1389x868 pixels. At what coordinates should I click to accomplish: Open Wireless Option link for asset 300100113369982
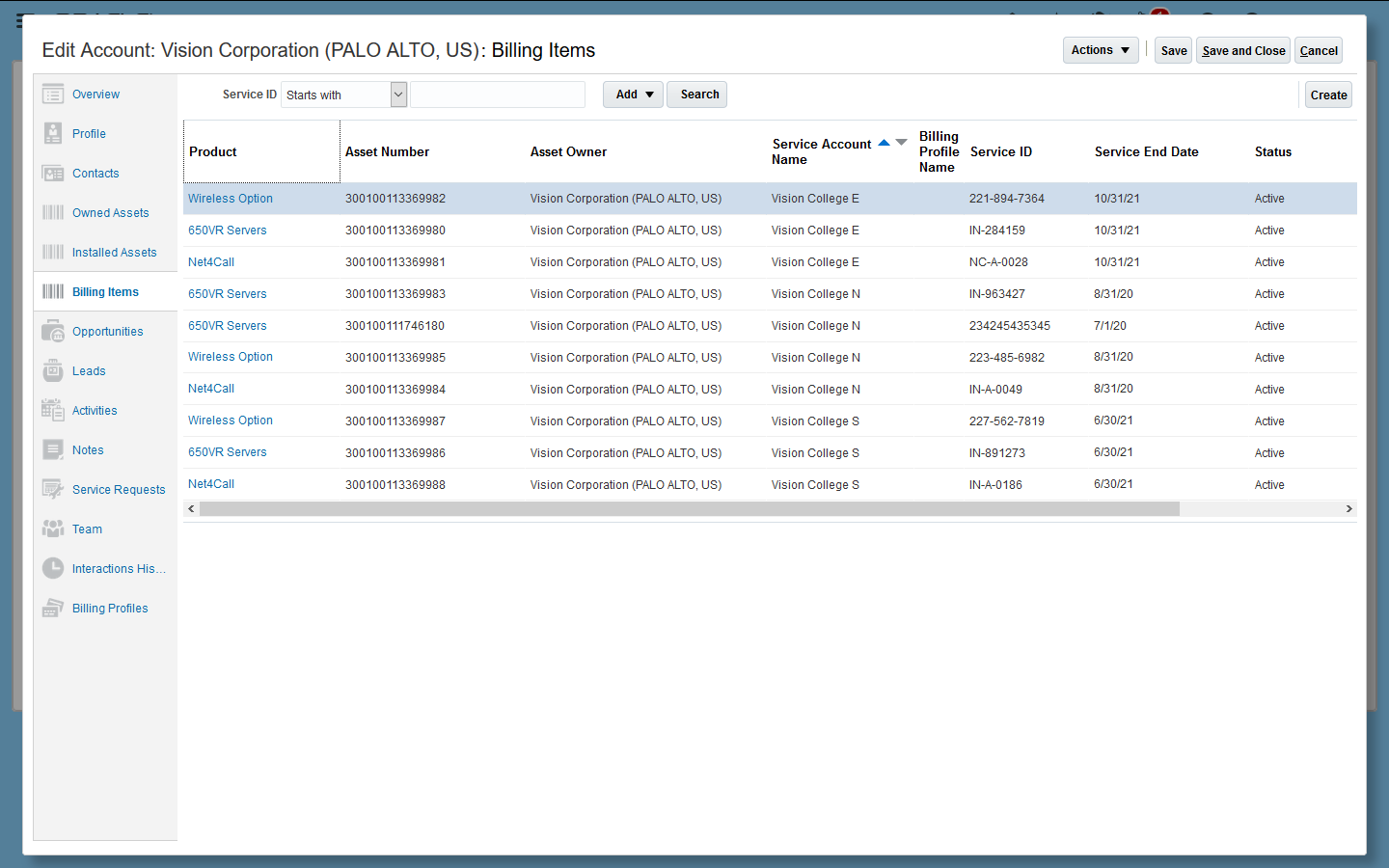click(x=231, y=199)
